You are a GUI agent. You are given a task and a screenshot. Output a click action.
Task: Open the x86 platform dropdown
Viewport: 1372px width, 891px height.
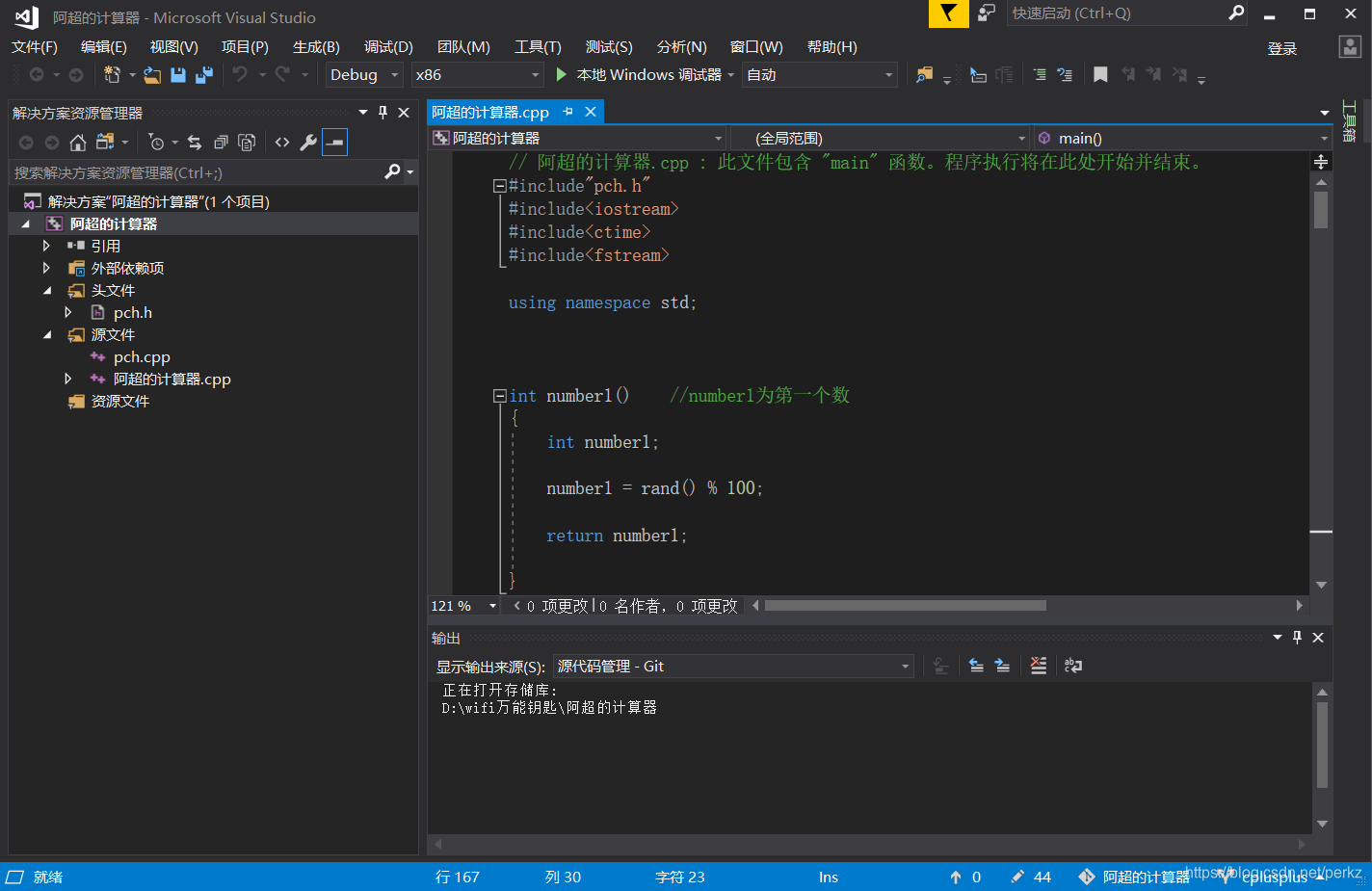(x=478, y=75)
